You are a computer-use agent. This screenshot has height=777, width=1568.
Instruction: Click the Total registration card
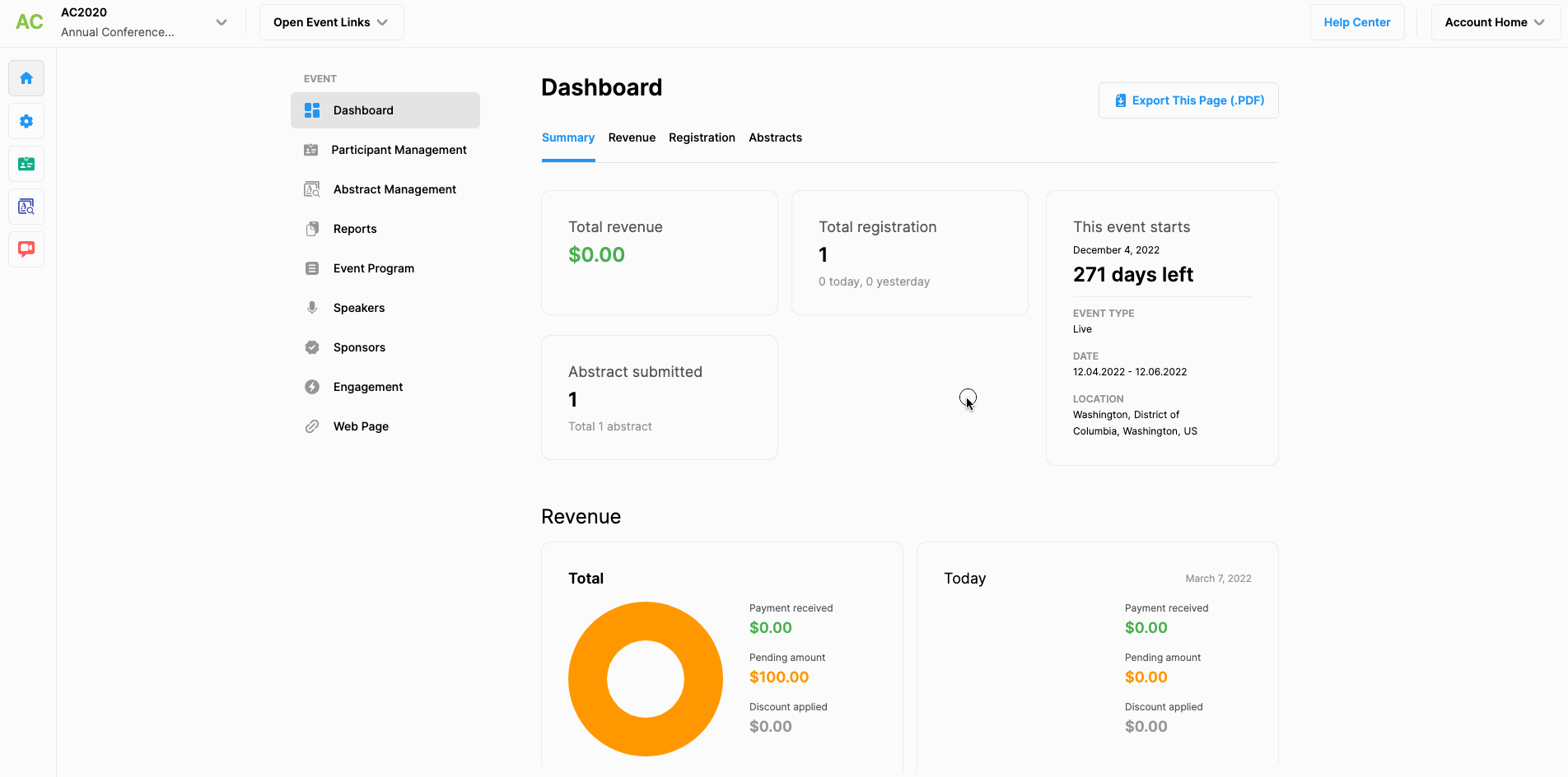pyautogui.click(x=909, y=253)
